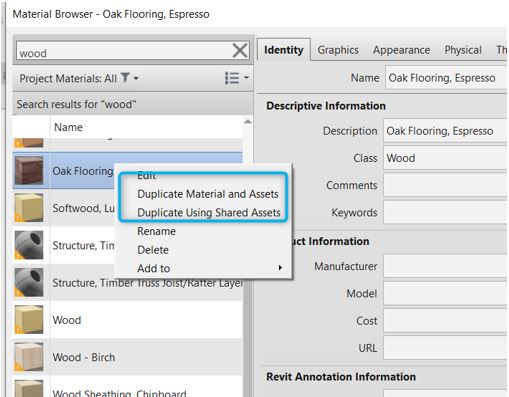Click the Keywords input field
Viewport: 509px width, 397px height.
pyautogui.click(x=445, y=212)
